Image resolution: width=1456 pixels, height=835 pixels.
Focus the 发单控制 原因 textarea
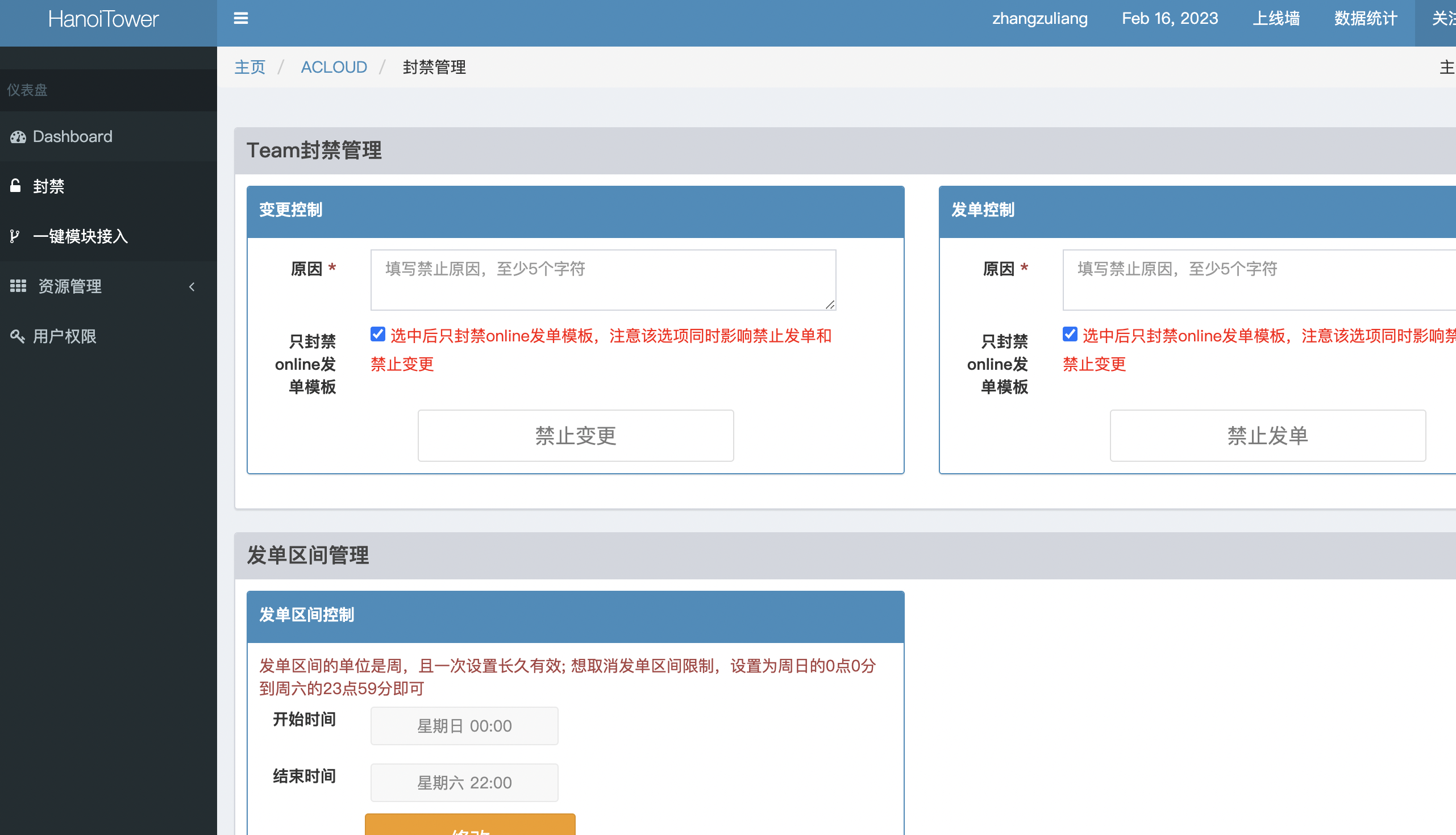(1259, 280)
